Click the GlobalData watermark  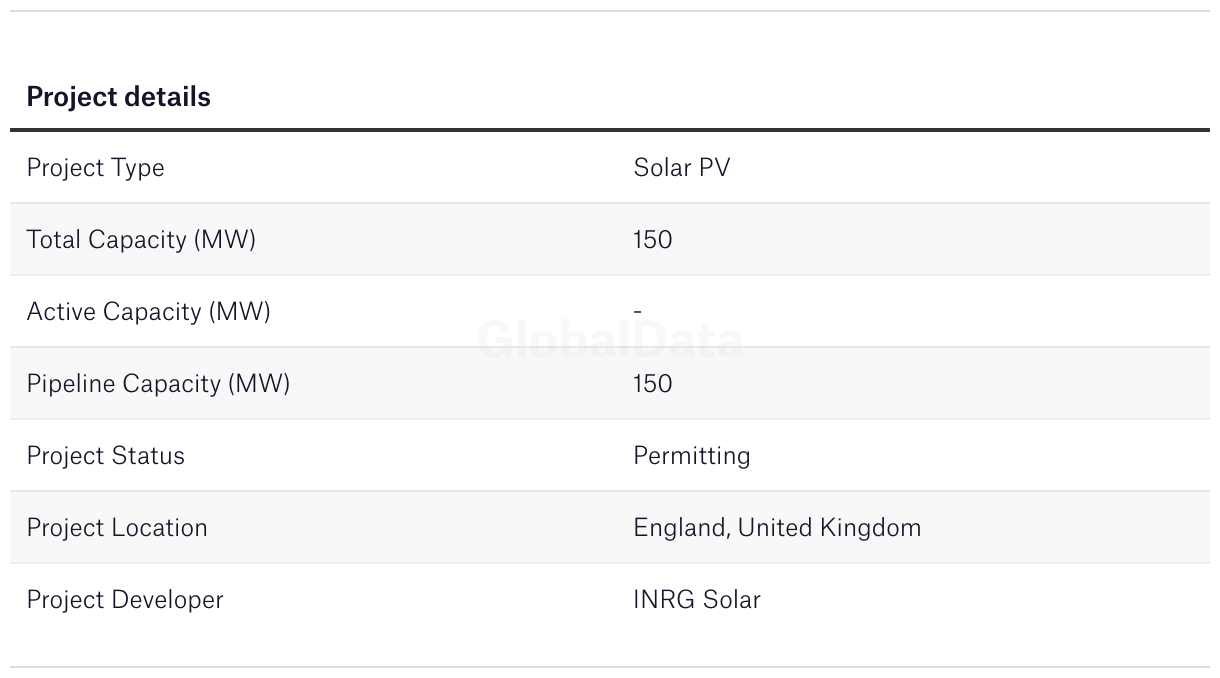[610, 341]
